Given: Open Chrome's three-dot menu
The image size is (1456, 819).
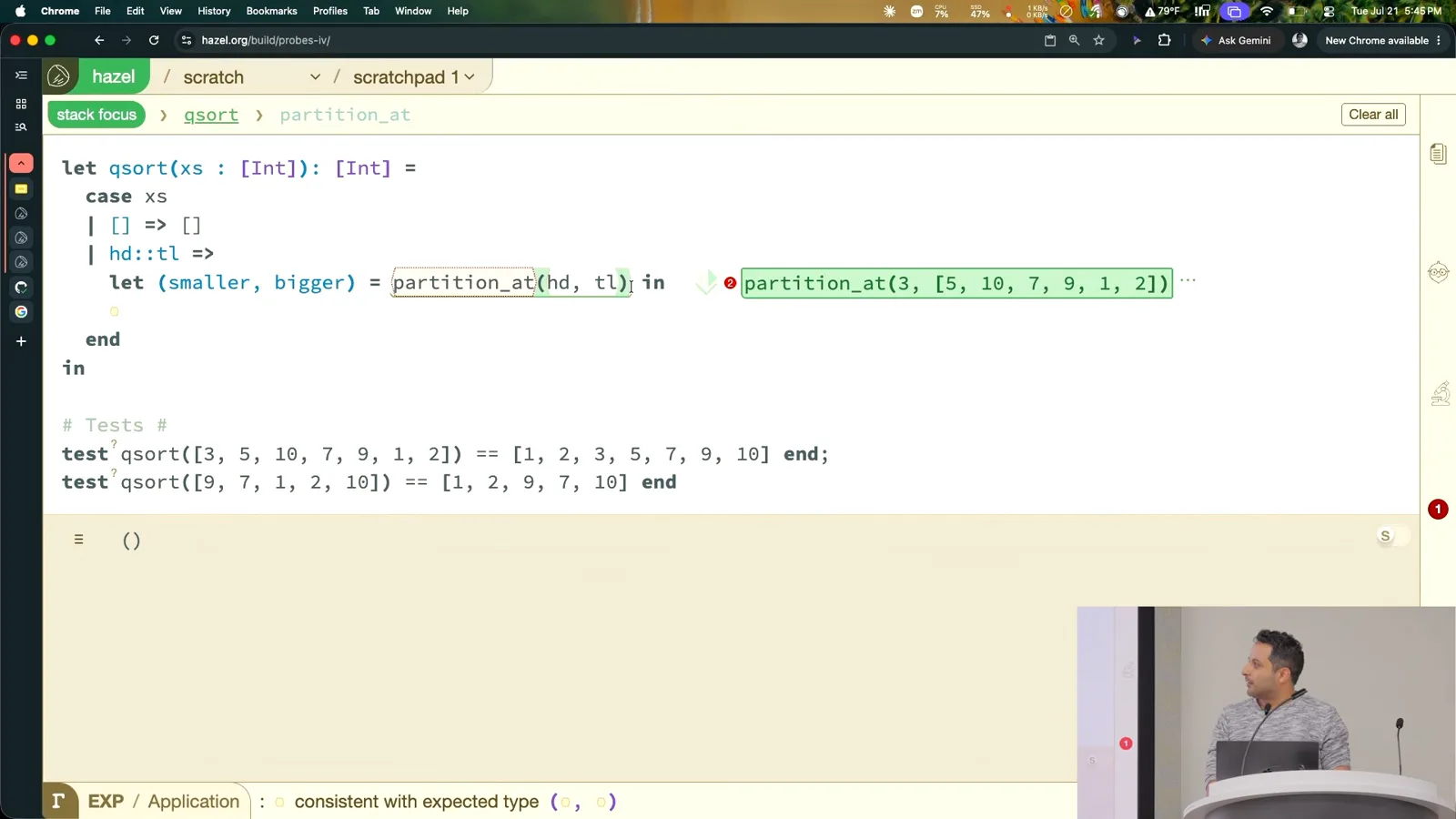Looking at the screenshot, I should click(1439, 40).
